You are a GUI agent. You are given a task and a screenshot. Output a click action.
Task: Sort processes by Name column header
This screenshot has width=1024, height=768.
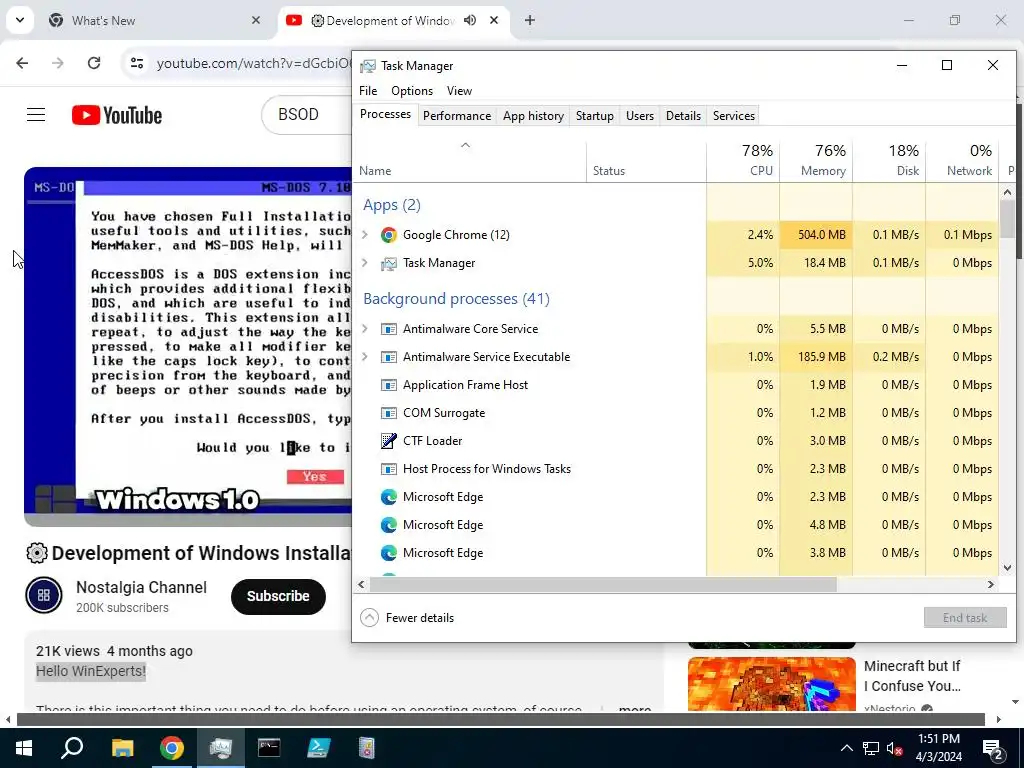470,161
